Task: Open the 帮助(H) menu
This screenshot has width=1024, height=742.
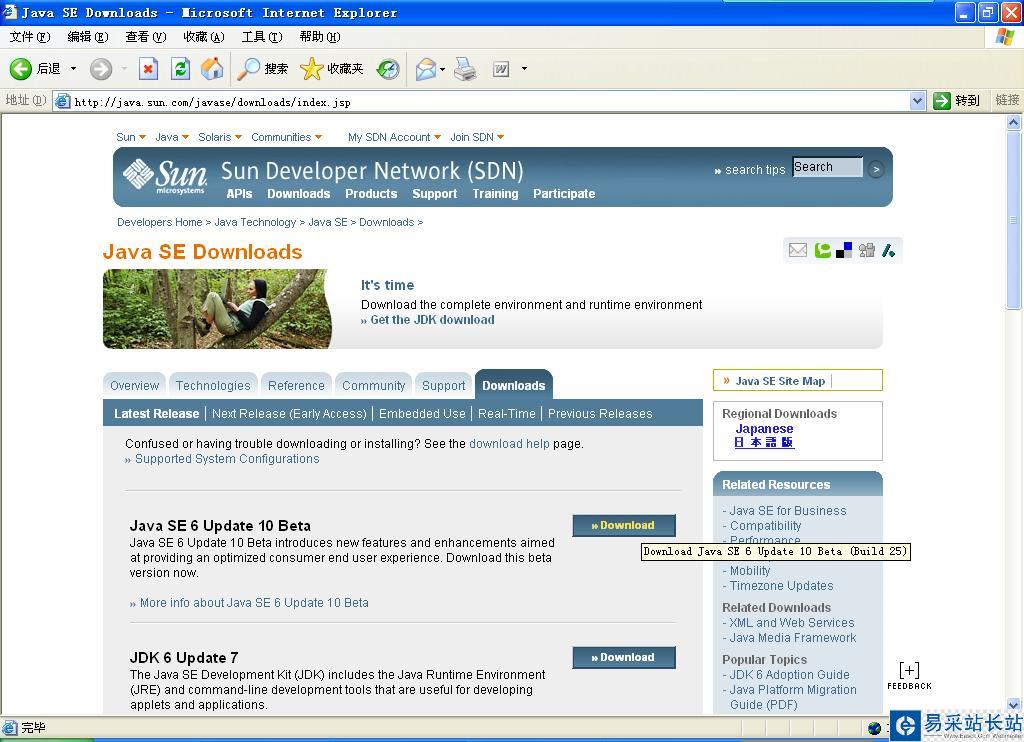Action: pos(320,37)
